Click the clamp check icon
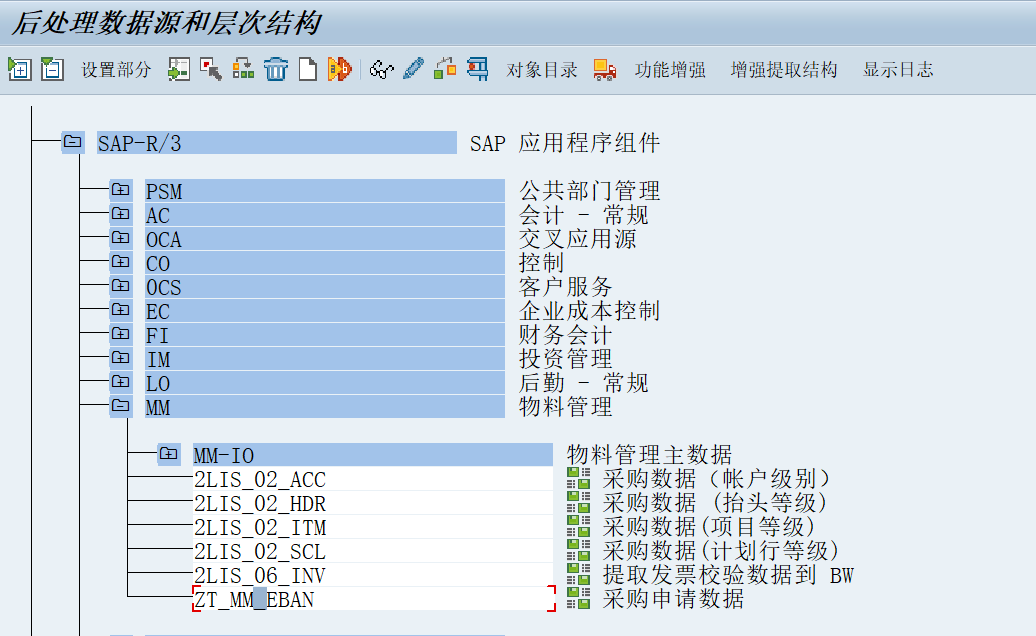The width and height of the screenshot is (1036, 636). (478, 69)
